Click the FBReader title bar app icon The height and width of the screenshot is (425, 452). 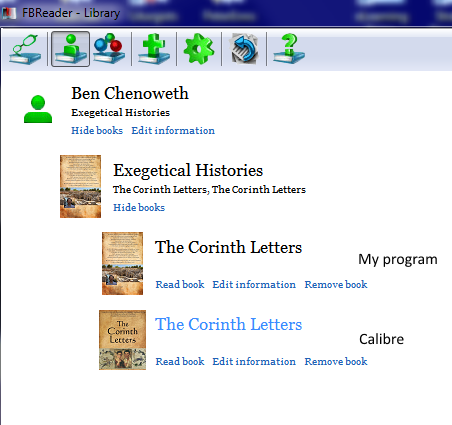click(x=9, y=13)
